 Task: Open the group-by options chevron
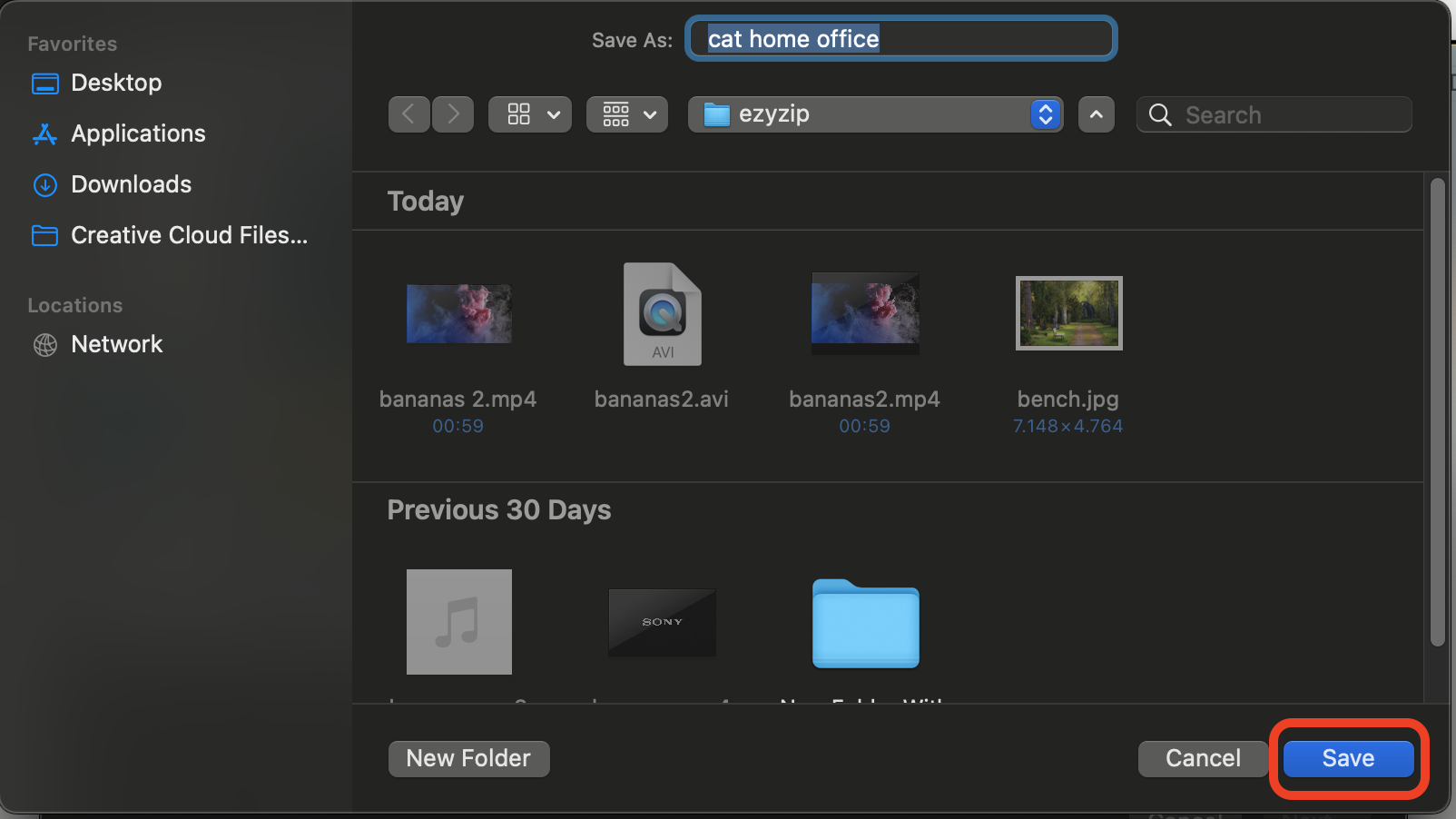point(651,115)
